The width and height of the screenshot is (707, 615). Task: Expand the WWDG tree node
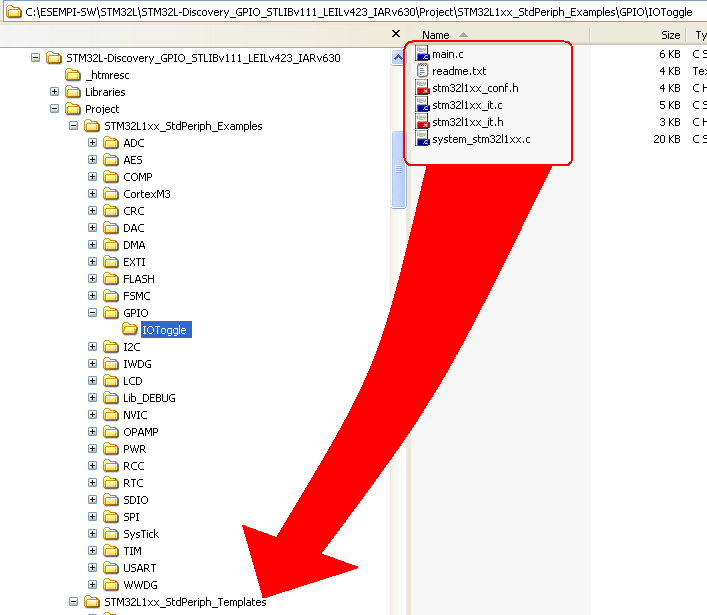coord(92,585)
